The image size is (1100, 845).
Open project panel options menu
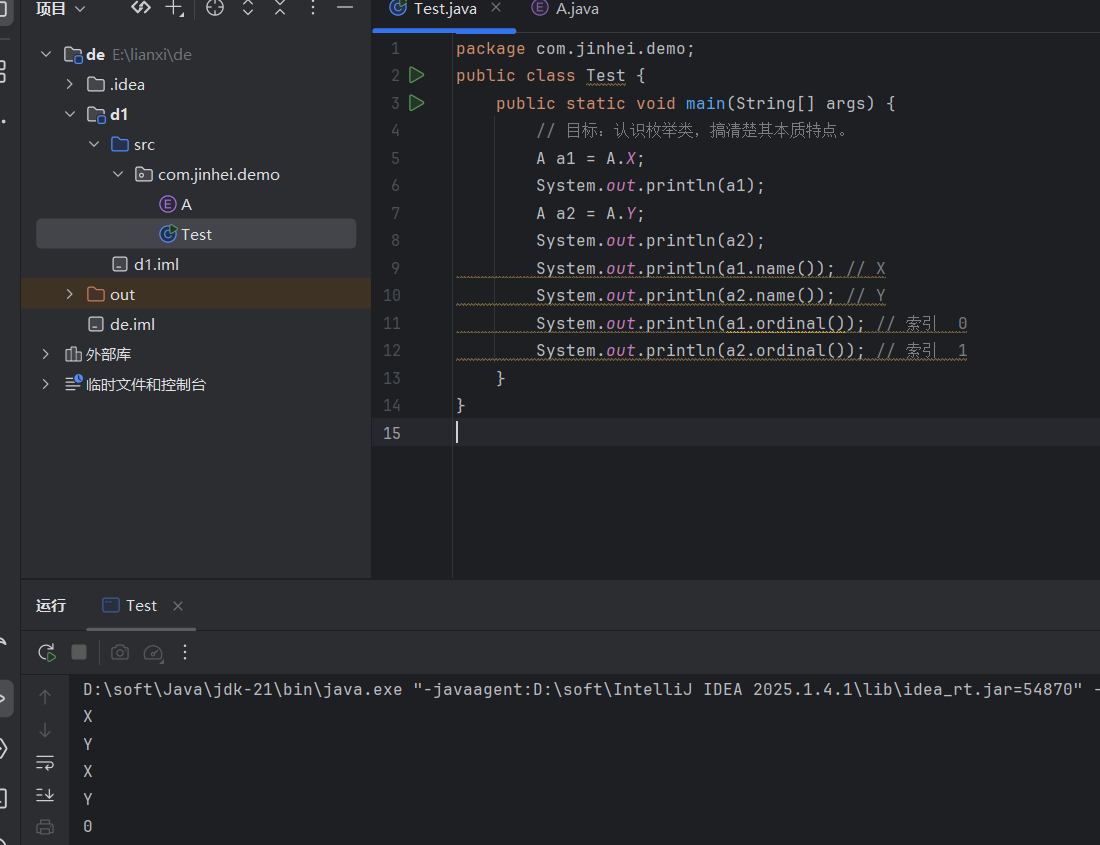pos(313,8)
